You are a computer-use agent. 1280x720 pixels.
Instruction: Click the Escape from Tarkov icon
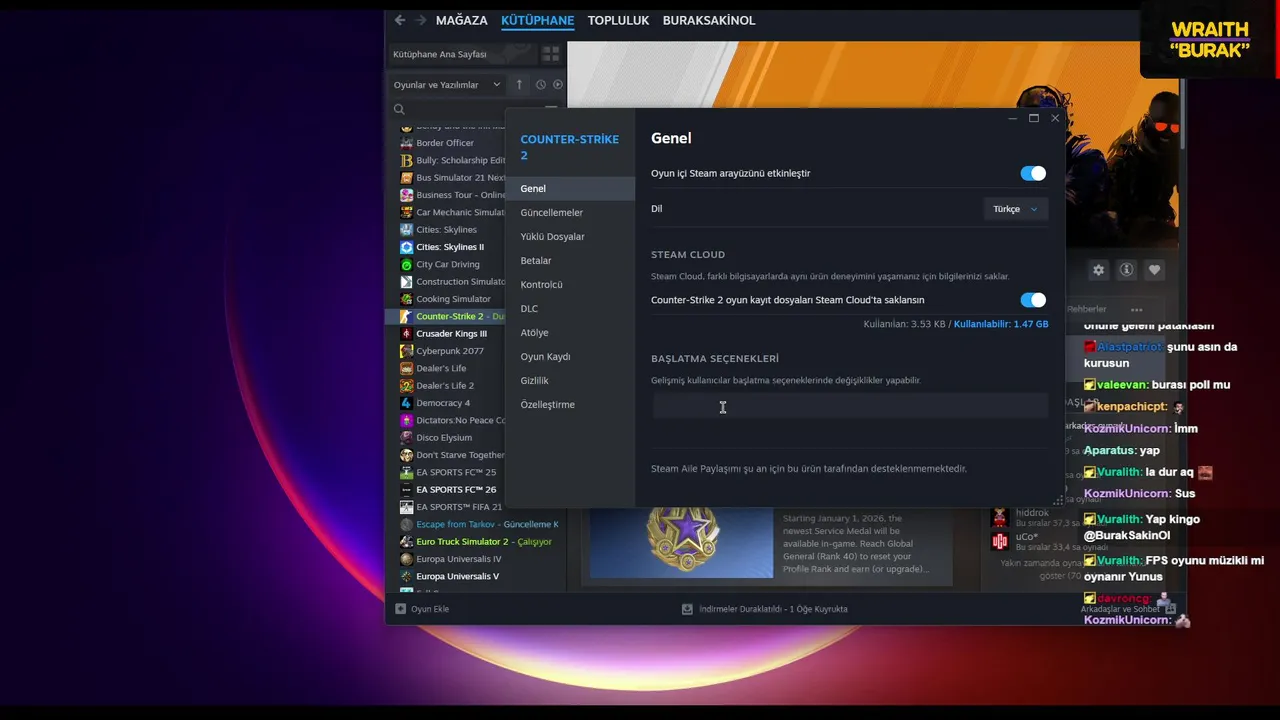(406, 524)
